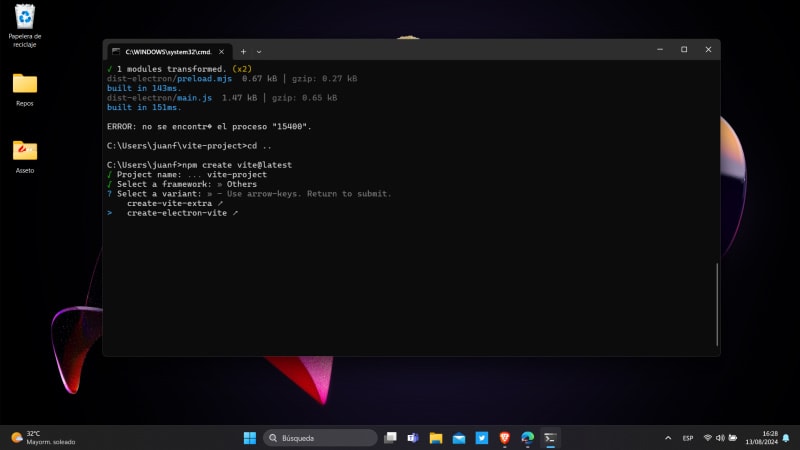800x450 pixels.
Task: Click the ERROR process 15400 line
Action: click(209, 127)
